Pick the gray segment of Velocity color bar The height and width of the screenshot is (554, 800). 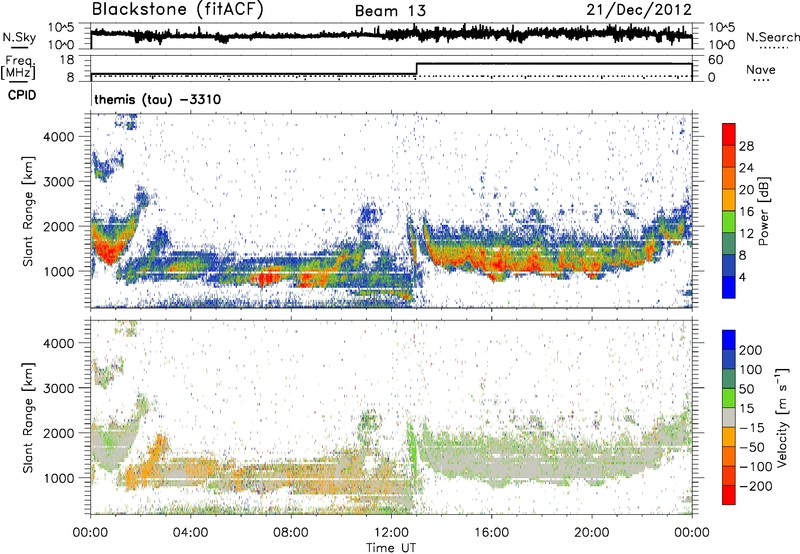[x=729, y=417]
